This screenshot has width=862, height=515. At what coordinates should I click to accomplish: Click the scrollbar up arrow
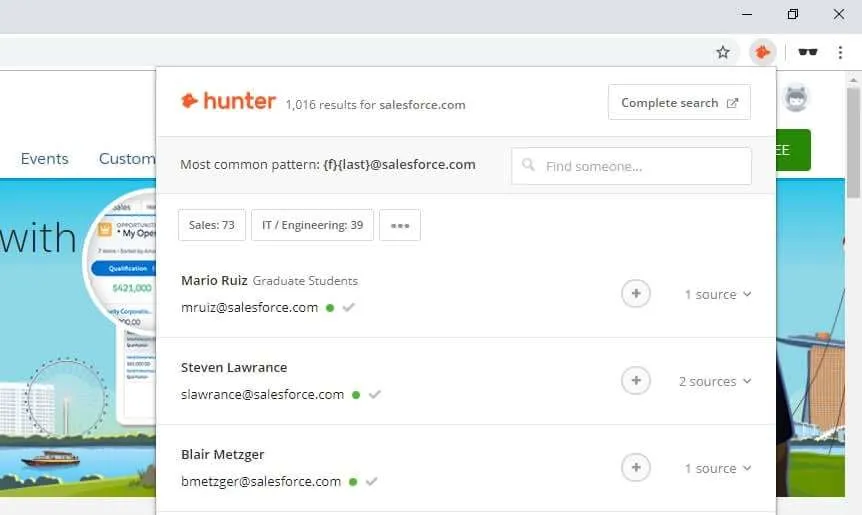point(853,80)
